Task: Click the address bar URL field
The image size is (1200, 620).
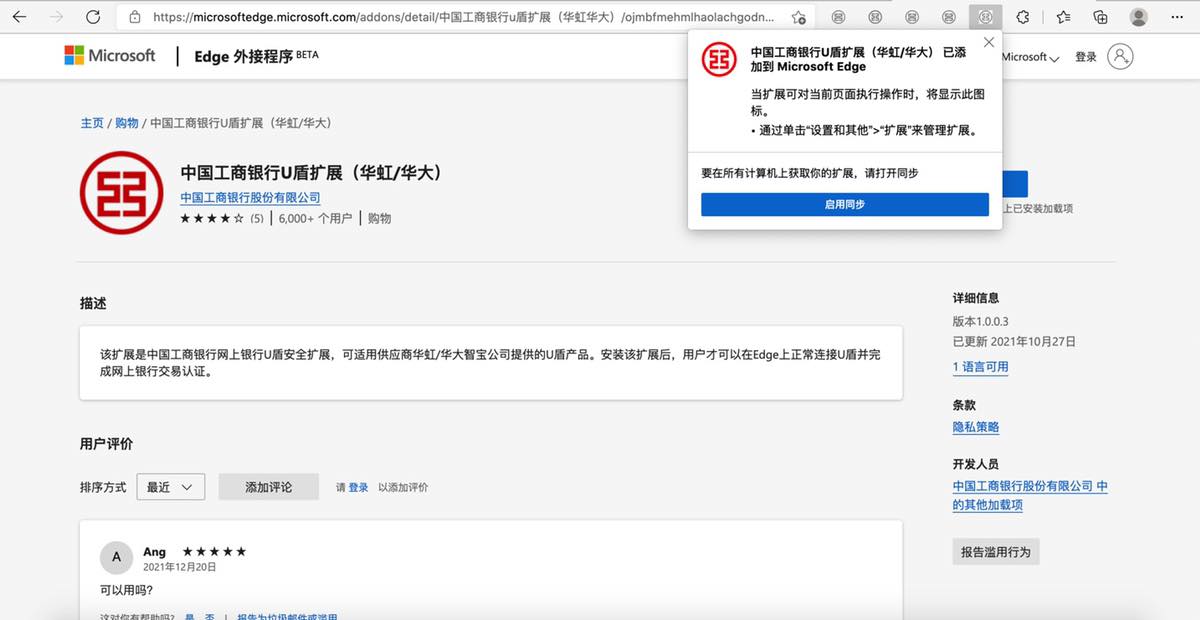Action: click(460, 17)
